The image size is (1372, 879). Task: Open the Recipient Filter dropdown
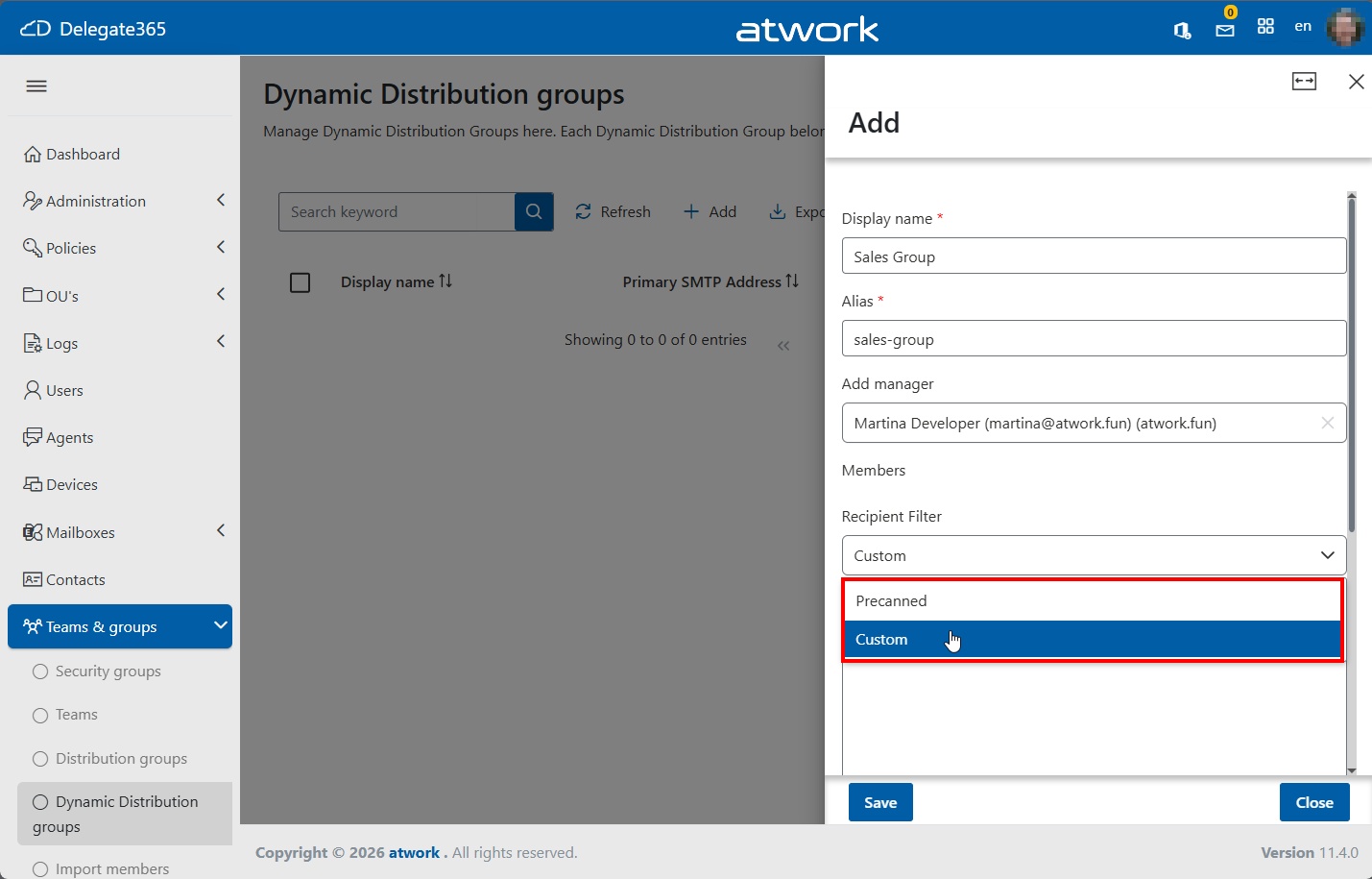tap(1094, 555)
